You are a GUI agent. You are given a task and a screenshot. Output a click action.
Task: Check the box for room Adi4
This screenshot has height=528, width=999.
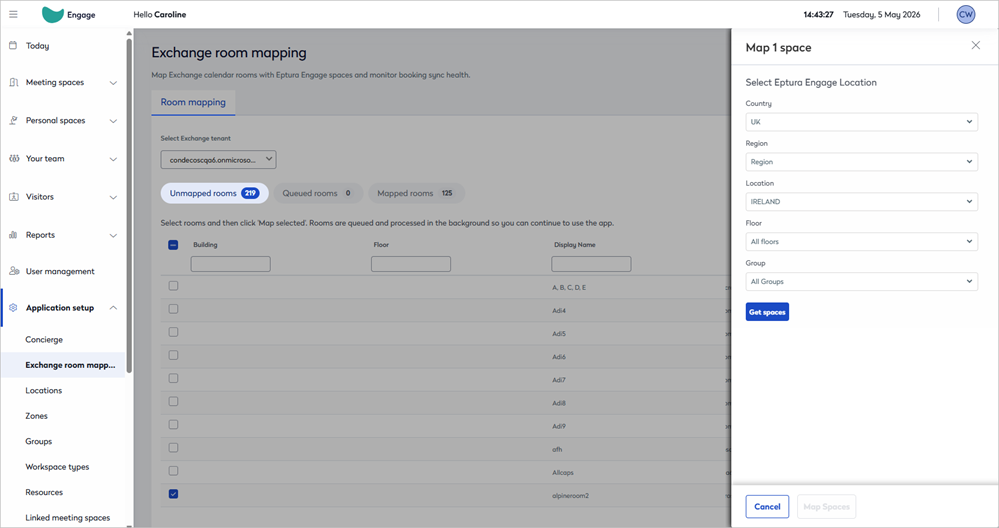point(173,309)
